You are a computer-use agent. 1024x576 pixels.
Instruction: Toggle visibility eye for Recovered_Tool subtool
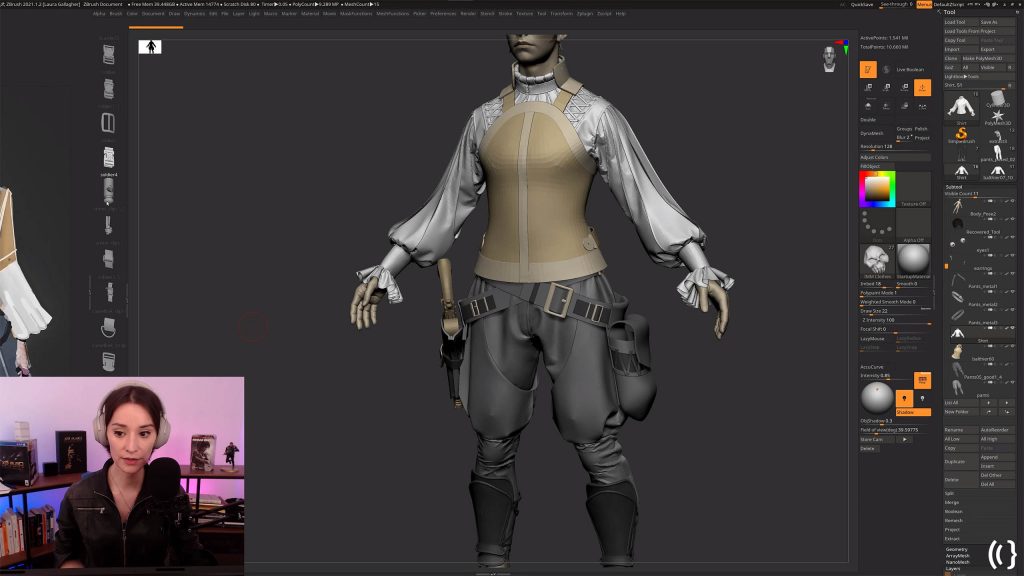(x=1012, y=219)
